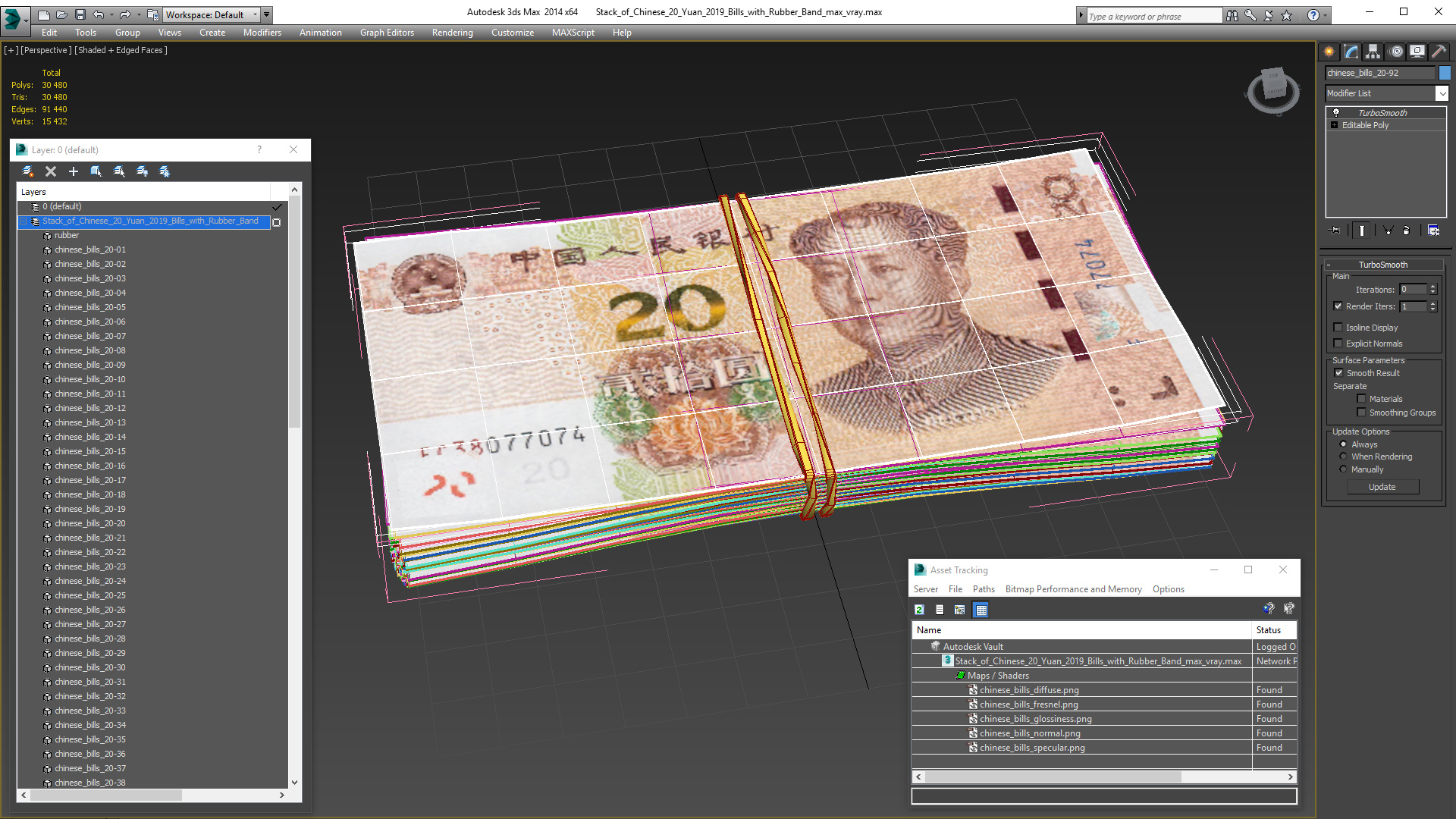The image size is (1456, 819).
Task: Click the binoculars search icon
Action: click(1232, 16)
